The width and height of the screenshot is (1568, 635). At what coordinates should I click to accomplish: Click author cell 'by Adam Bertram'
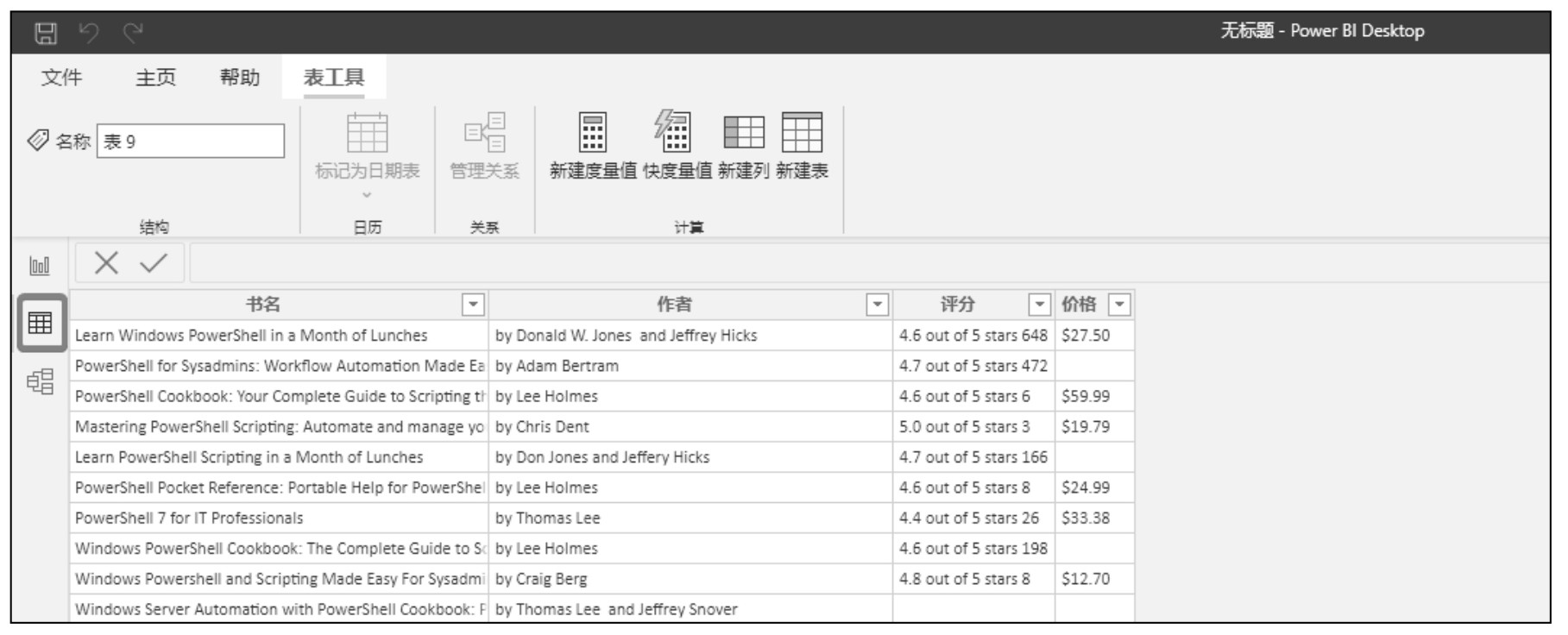690,366
